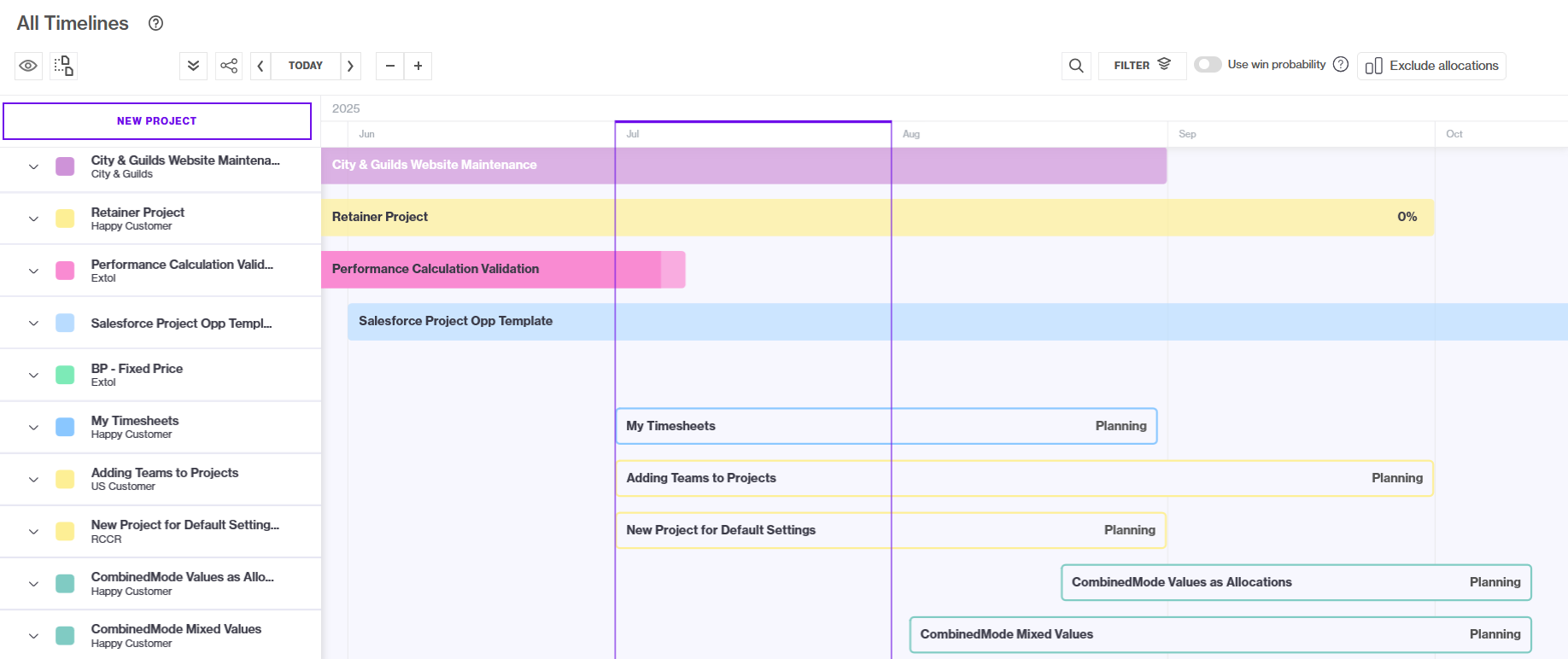Viewport: 1568px width, 659px height.
Task: Expand the My Timesheets row
Action: [x=33, y=427]
